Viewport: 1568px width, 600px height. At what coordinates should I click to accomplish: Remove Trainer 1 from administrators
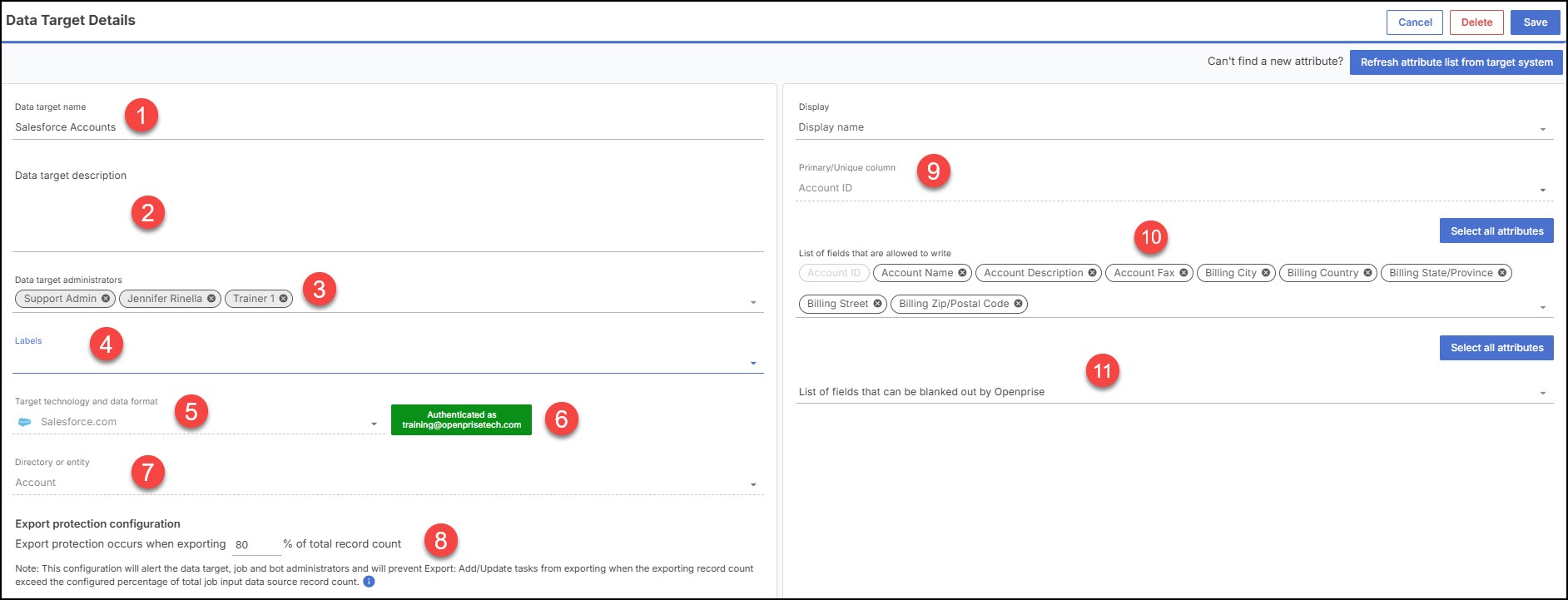pyautogui.click(x=283, y=299)
